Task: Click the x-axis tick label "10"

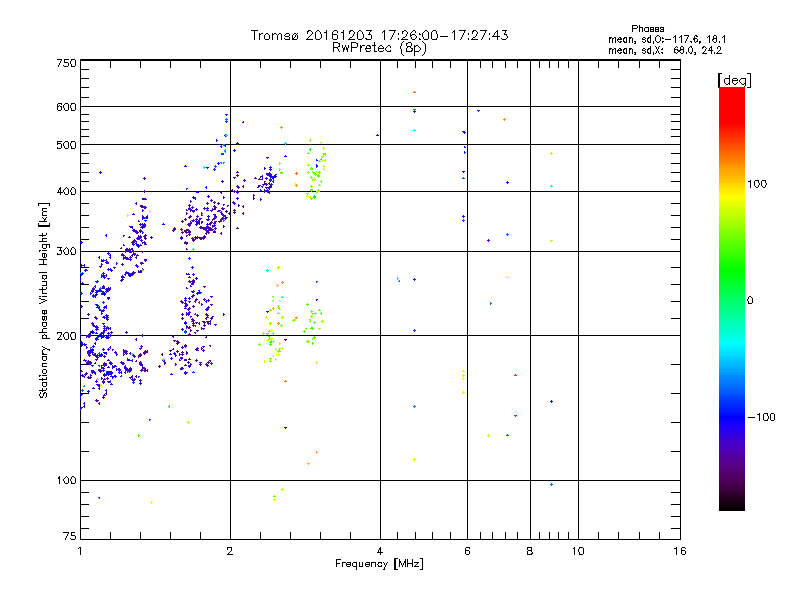Action: pos(578,551)
